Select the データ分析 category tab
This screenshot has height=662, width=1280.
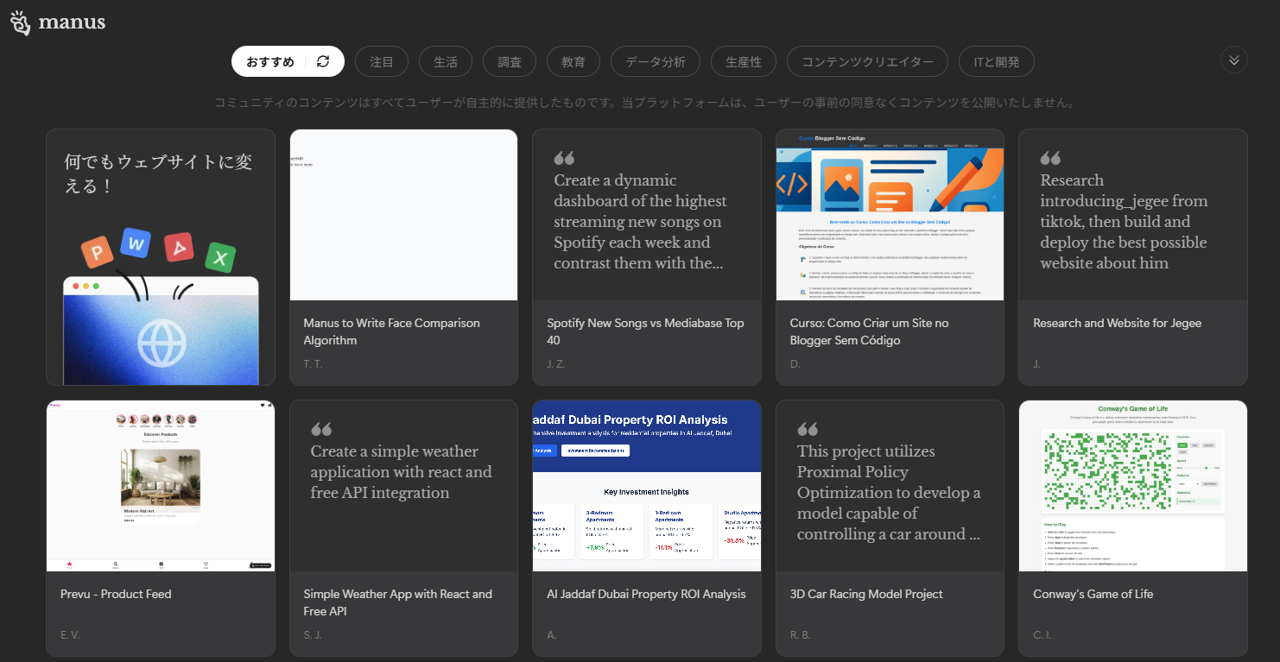coord(656,61)
